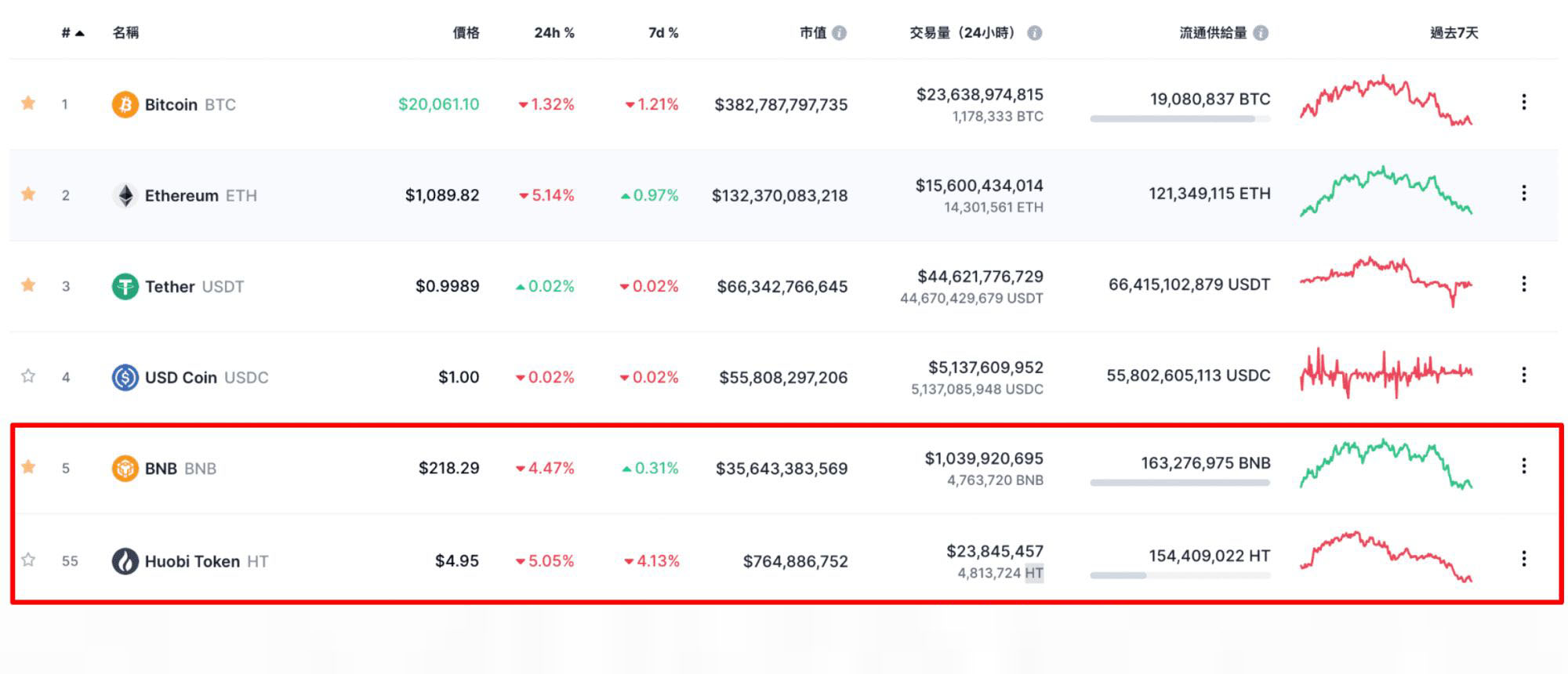Click Bitcoin's circulating supply progress bar
Image resolution: width=1568 pixels, height=674 pixels.
1180,119
